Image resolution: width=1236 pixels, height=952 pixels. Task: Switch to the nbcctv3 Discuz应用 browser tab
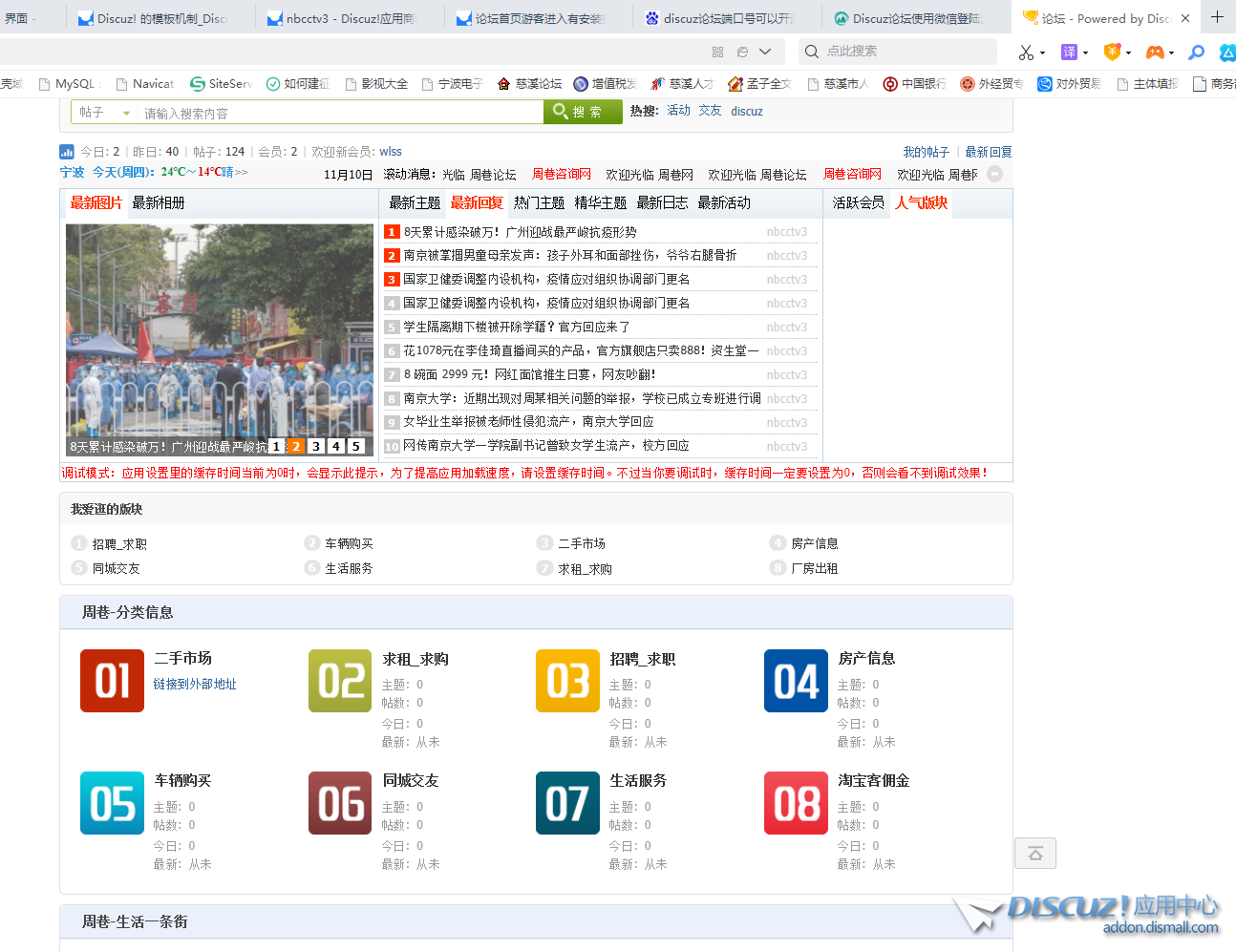[x=349, y=18]
